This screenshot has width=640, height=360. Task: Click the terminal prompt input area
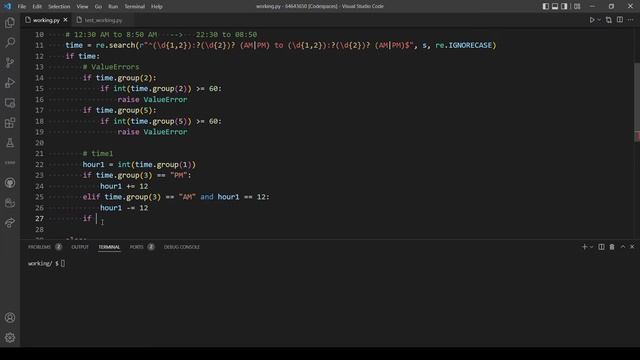62,264
